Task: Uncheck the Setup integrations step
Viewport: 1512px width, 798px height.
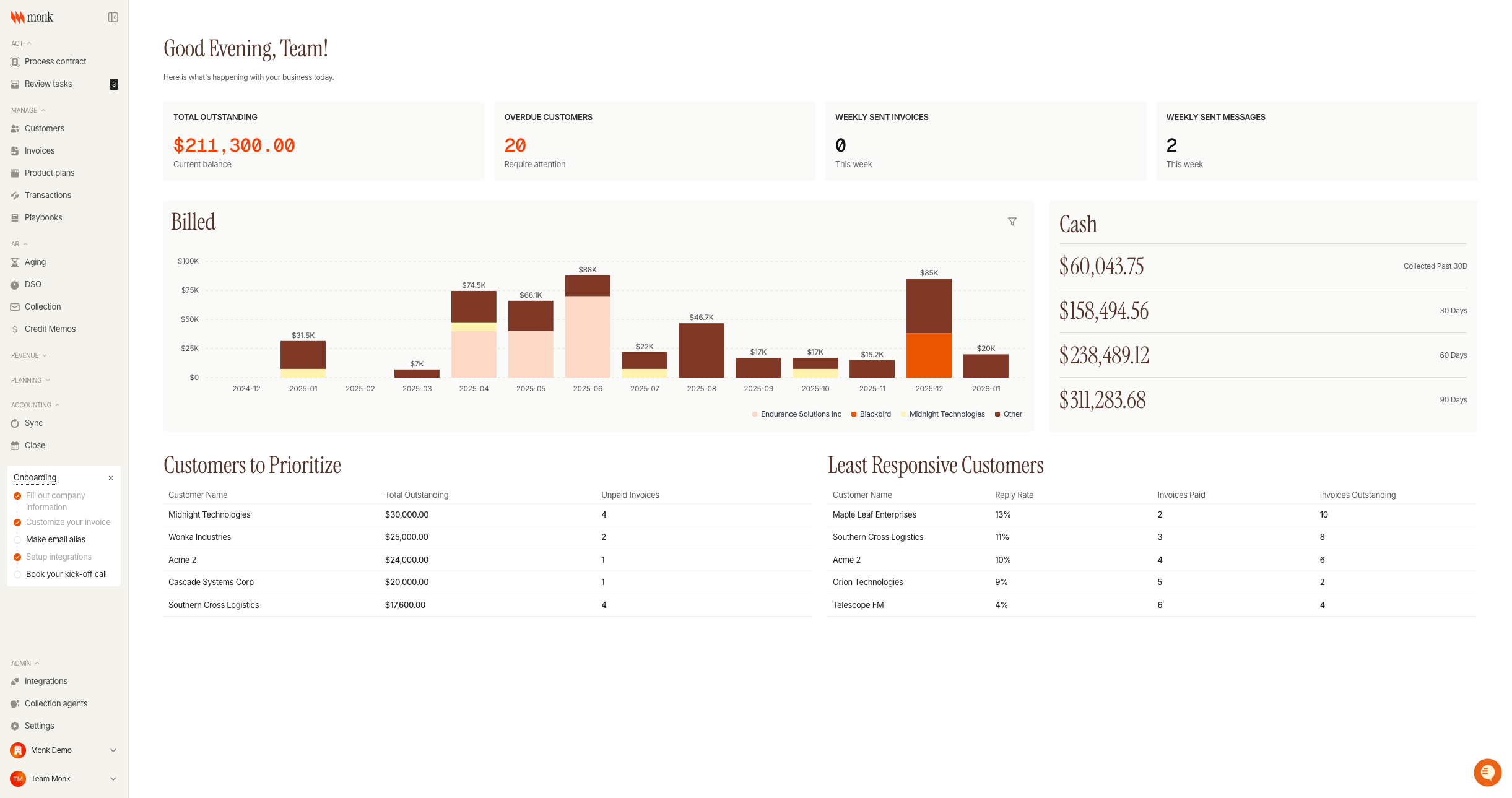Action: 17,557
